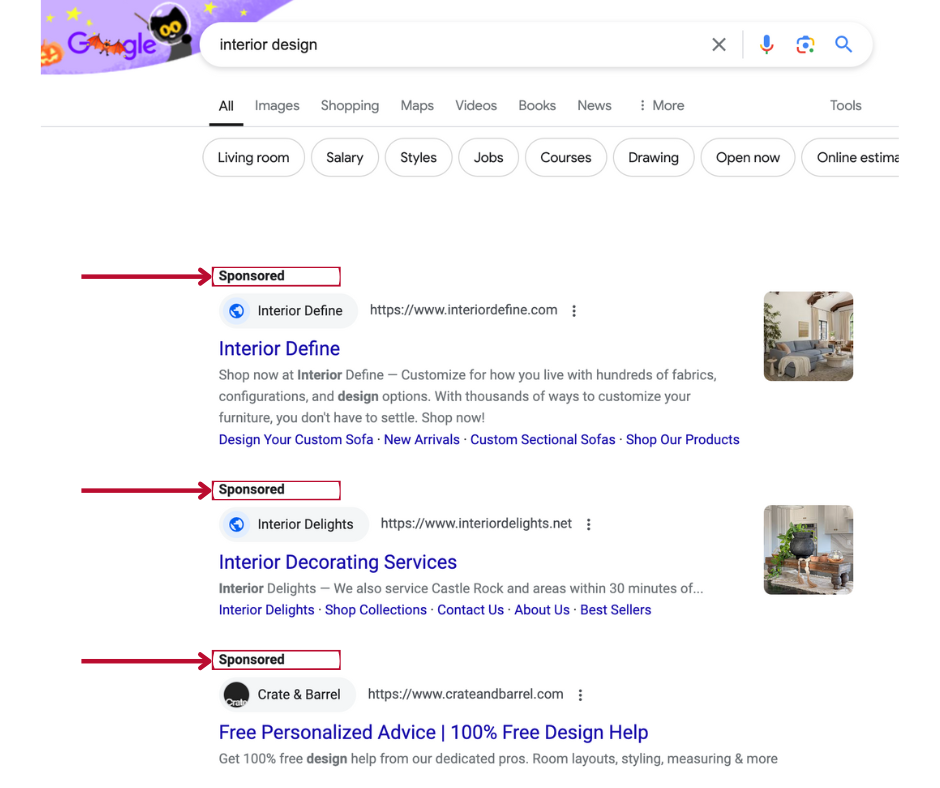Open the gray sofa living room thumbnail
This screenshot has width=940, height=788.
(808, 336)
